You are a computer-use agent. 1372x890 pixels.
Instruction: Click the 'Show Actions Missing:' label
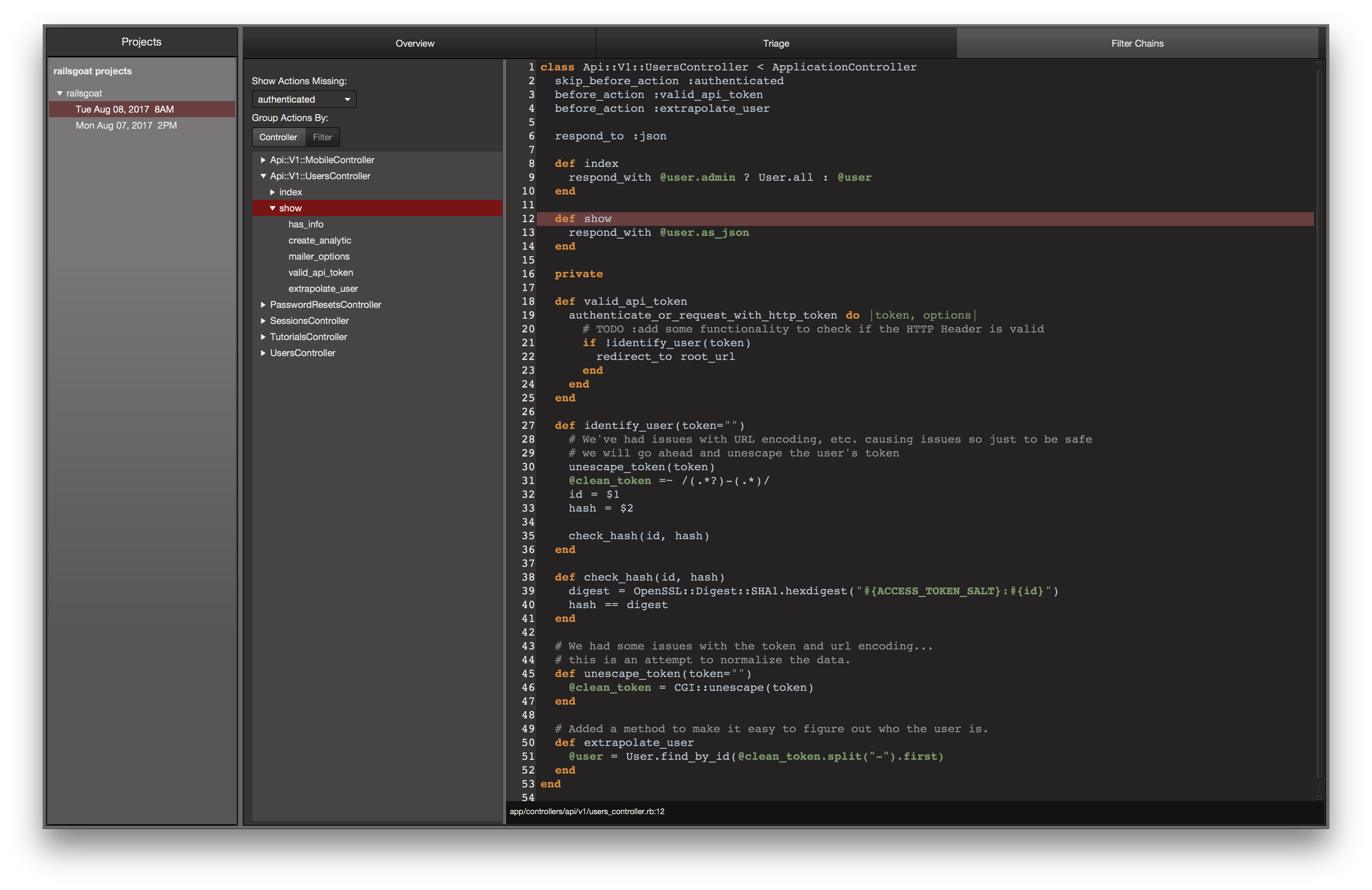click(299, 81)
